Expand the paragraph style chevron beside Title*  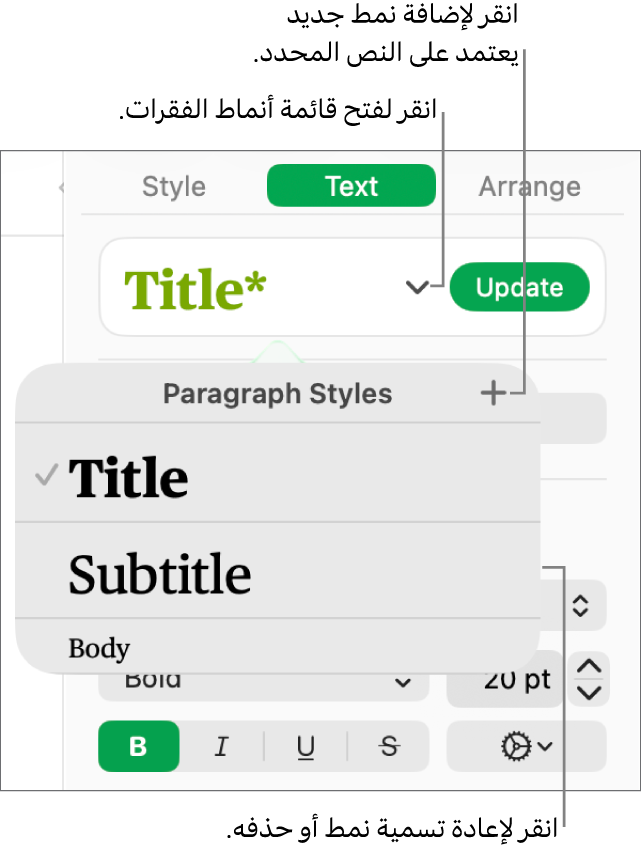pyautogui.click(x=417, y=288)
